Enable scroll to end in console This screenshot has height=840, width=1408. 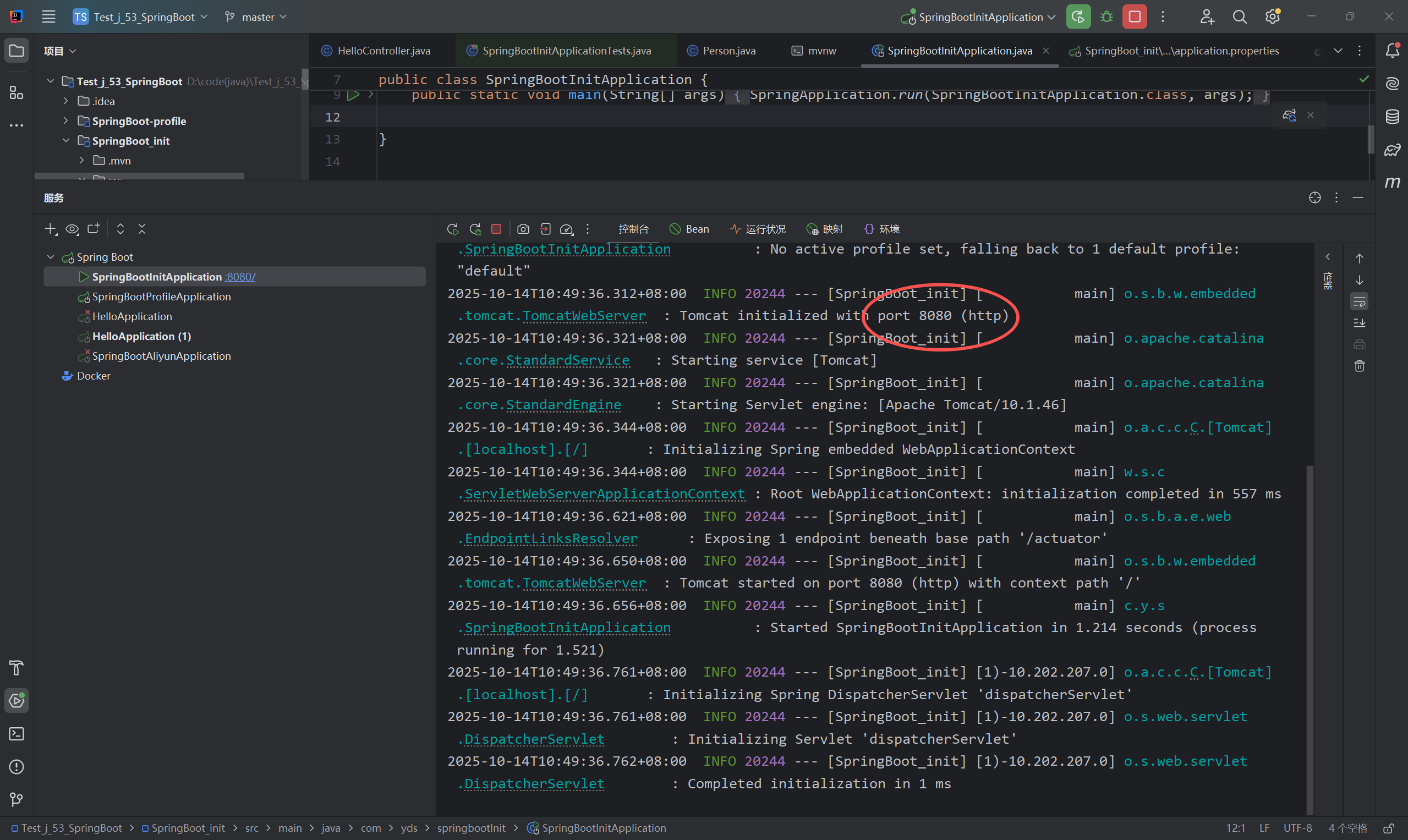1360,323
